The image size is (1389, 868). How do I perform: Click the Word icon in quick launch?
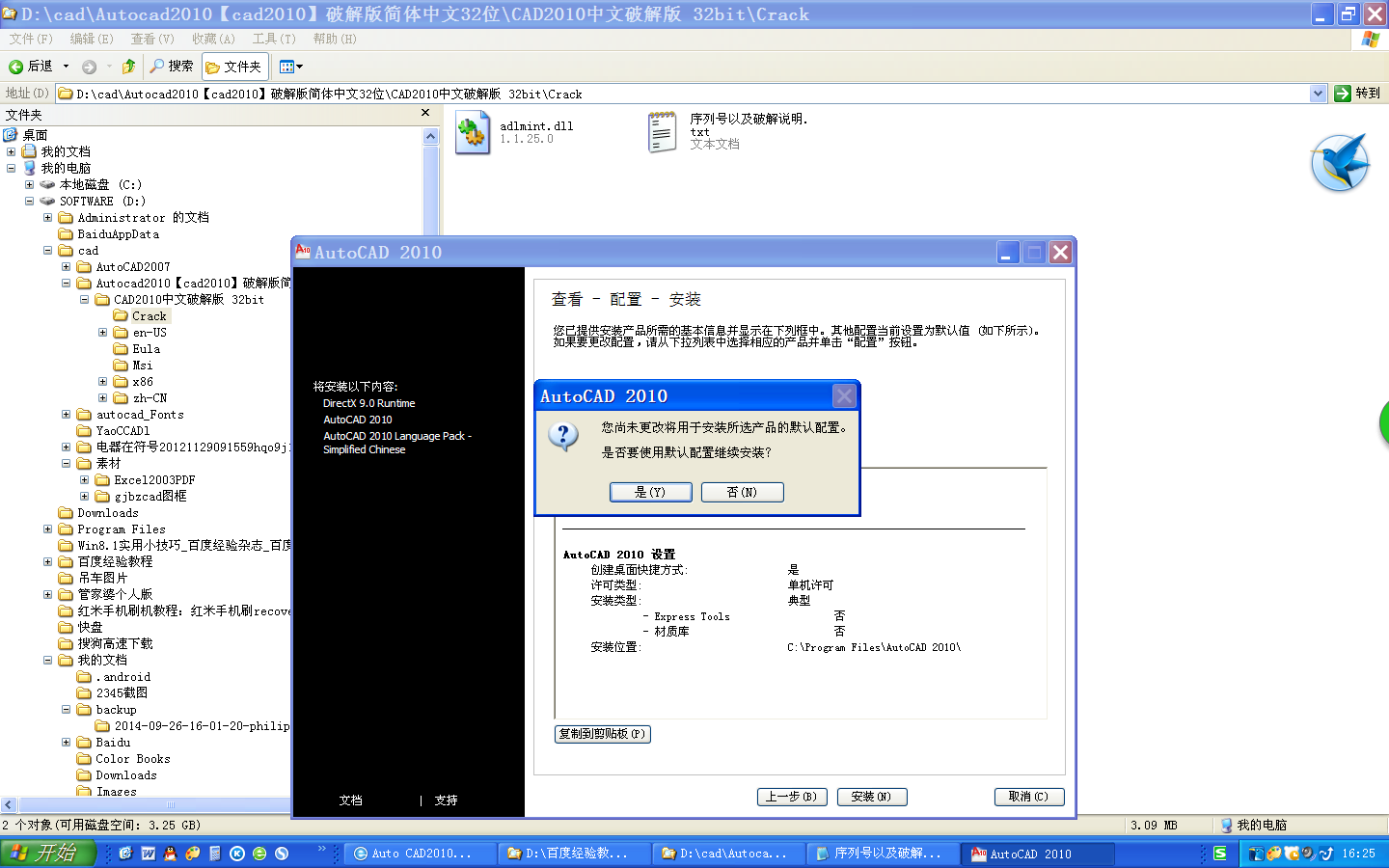149,854
